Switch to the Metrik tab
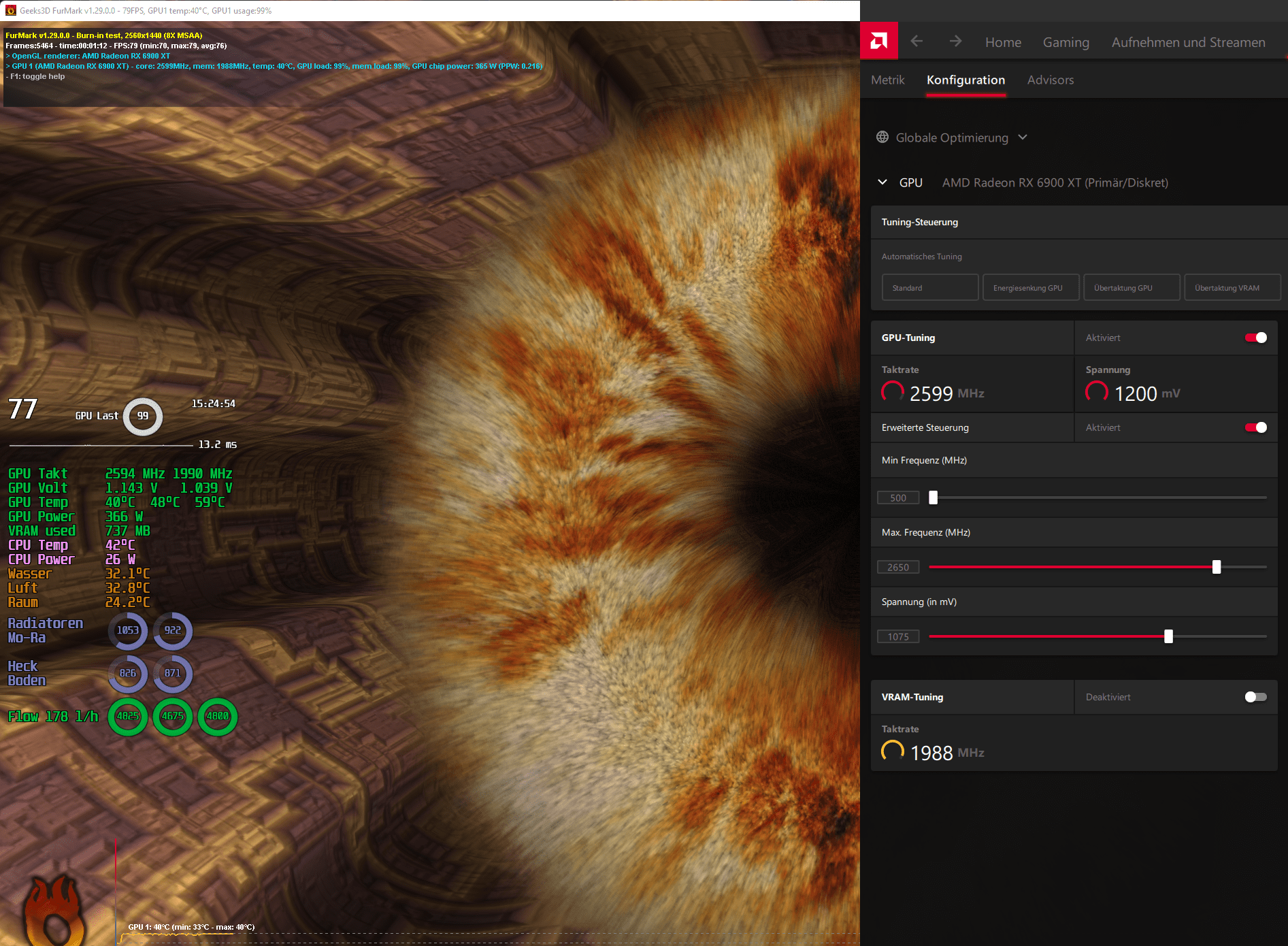 [x=888, y=80]
